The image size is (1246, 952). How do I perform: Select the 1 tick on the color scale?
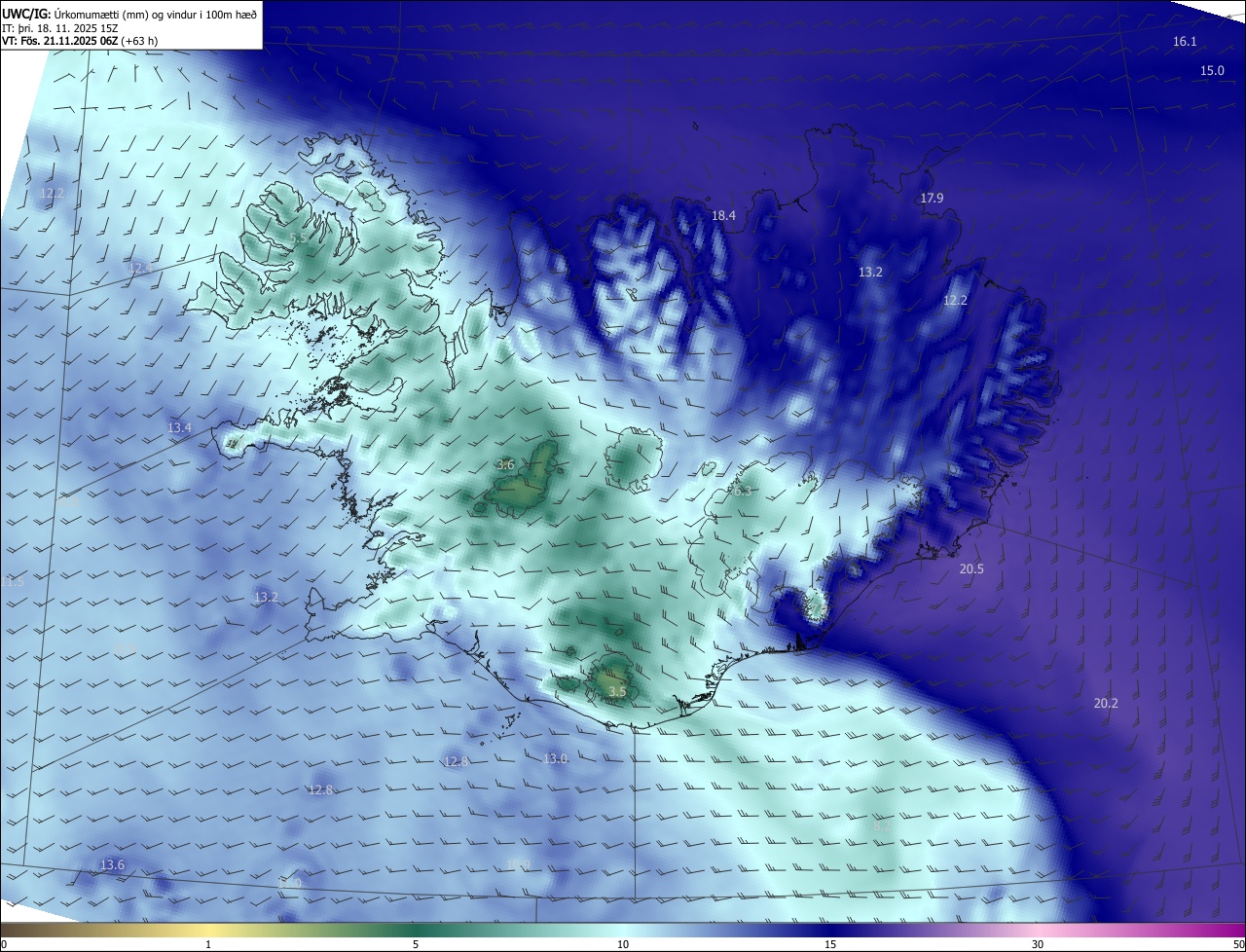(208, 944)
